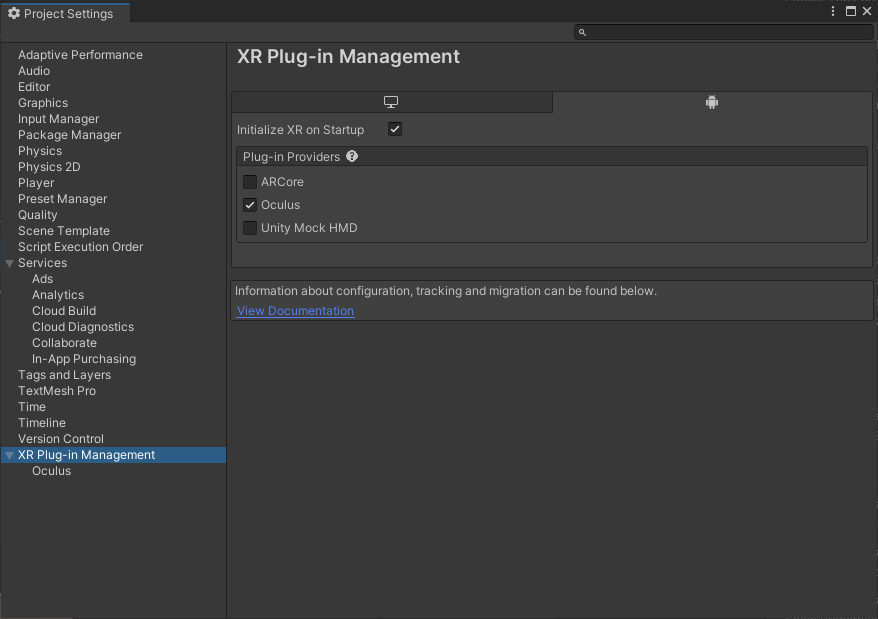Go to Graphics settings
878x619 pixels.
[x=43, y=103]
